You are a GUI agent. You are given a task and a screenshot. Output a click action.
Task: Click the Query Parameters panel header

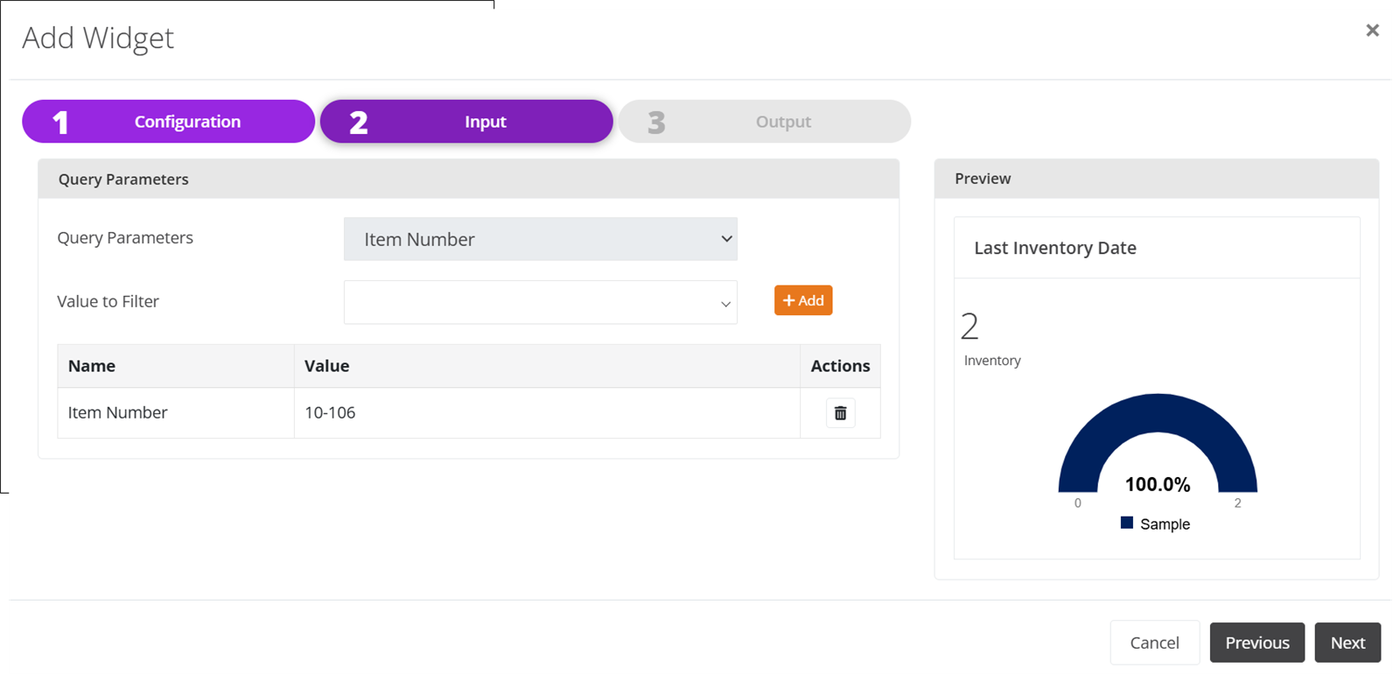[x=468, y=179]
